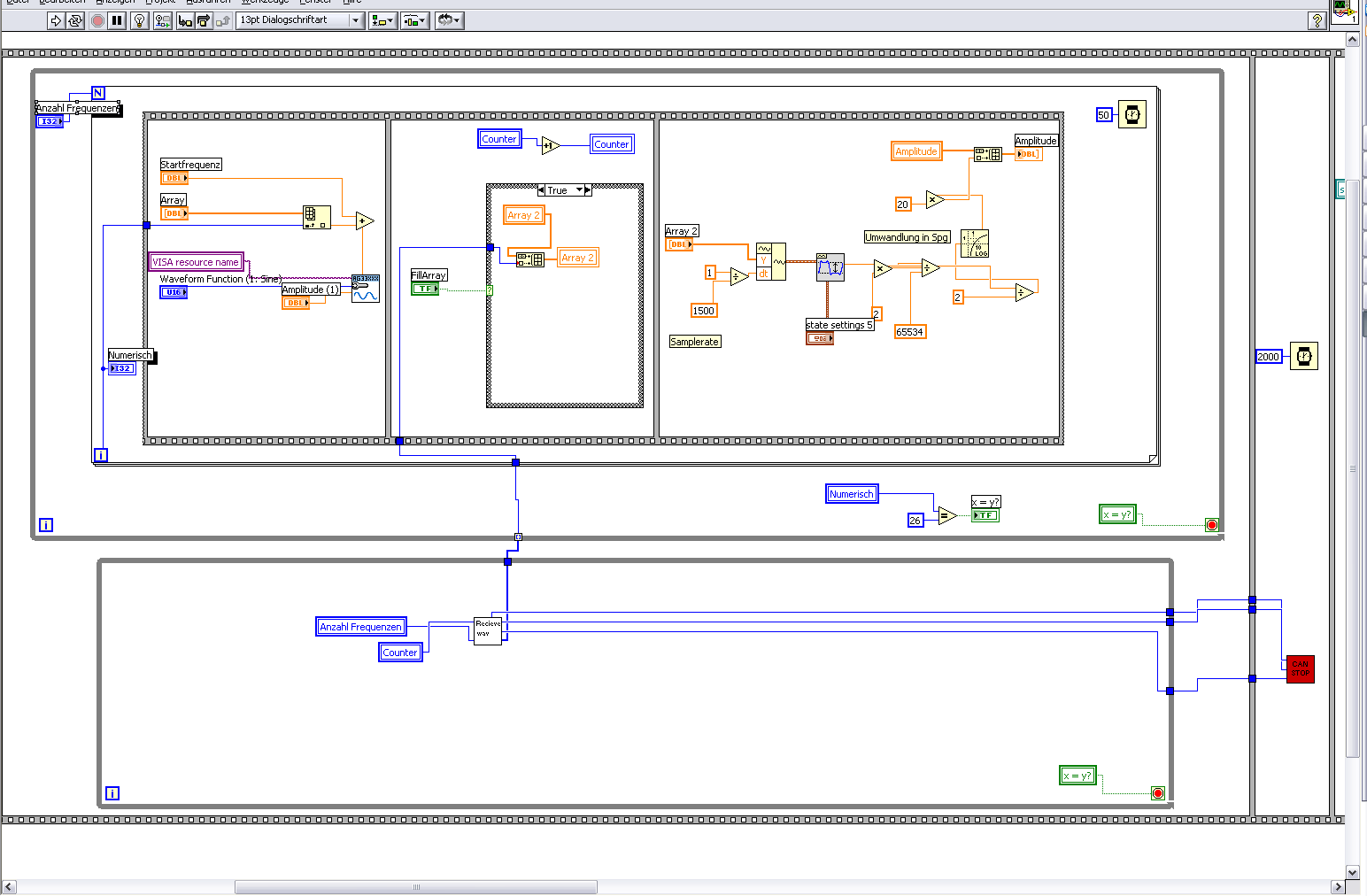Screen dimensions: 1367x896
Task: Go to the previous case with left arrow
Action: 541,190
